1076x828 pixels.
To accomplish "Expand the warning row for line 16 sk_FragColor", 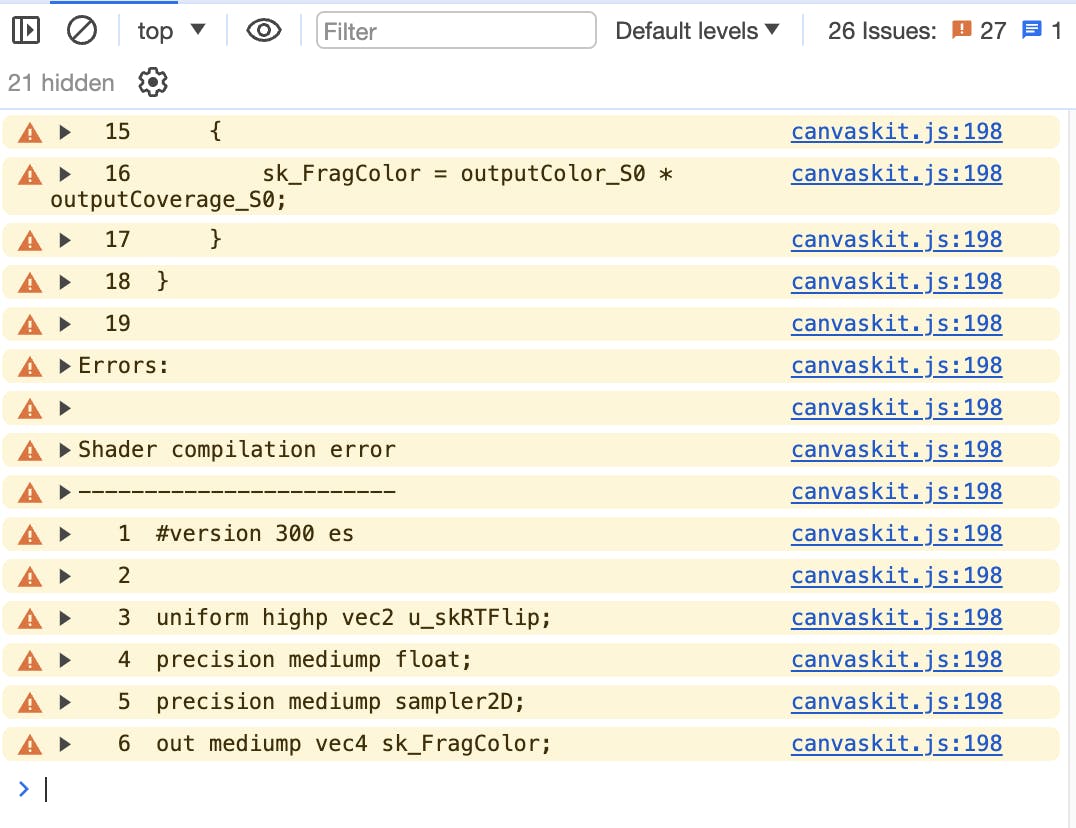I will pyautogui.click(x=65, y=174).
